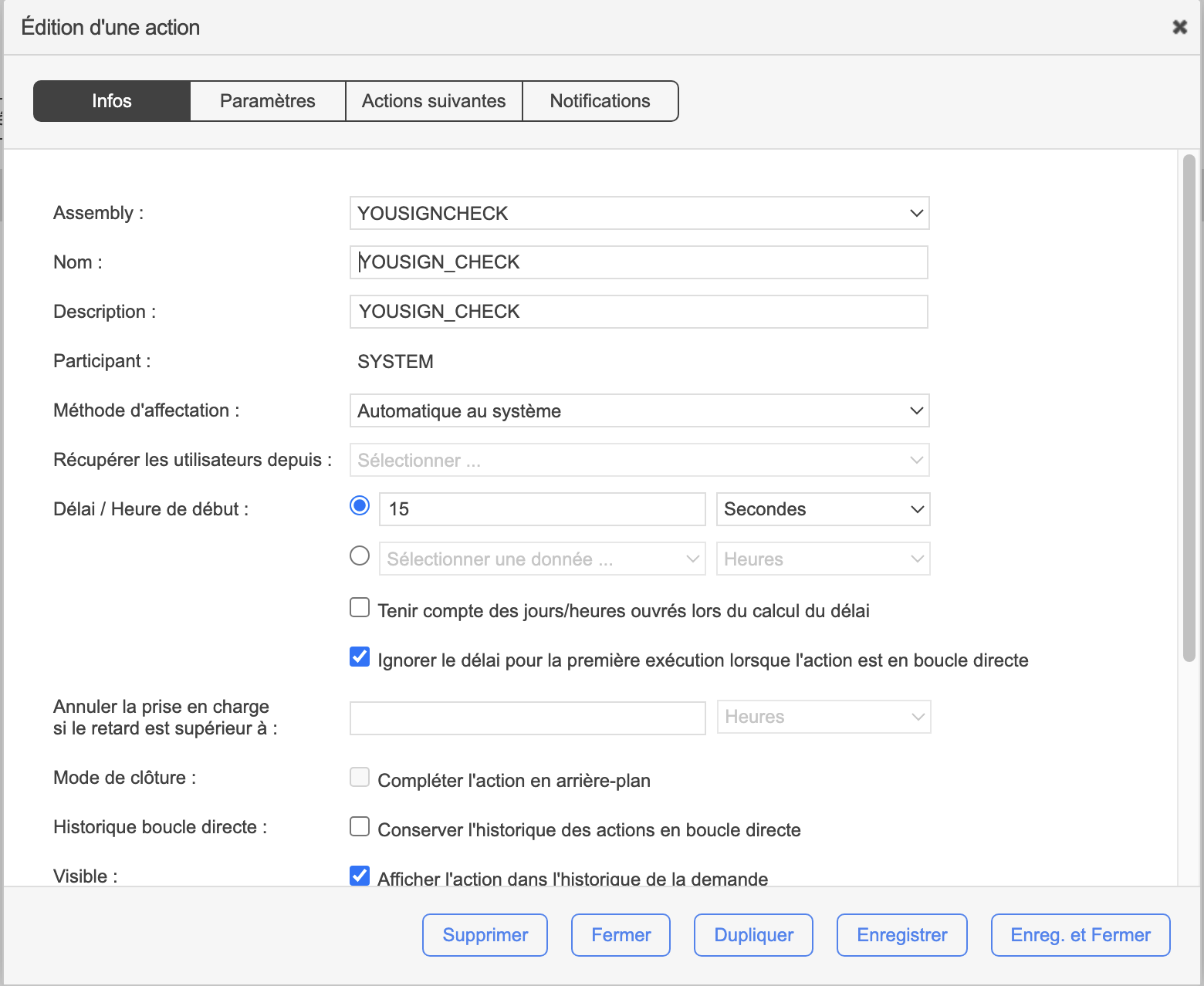Image resolution: width=1204 pixels, height=986 pixels.
Task: Uncheck Ignorer le délai pour la première exécution
Action: tap(360, 657)
